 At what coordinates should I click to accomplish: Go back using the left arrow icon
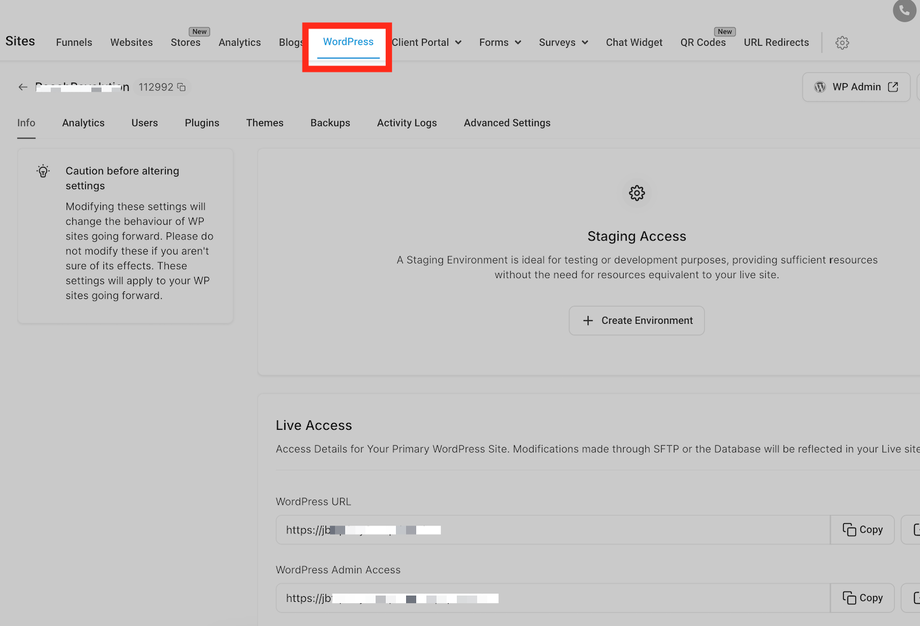coord(23,87)
